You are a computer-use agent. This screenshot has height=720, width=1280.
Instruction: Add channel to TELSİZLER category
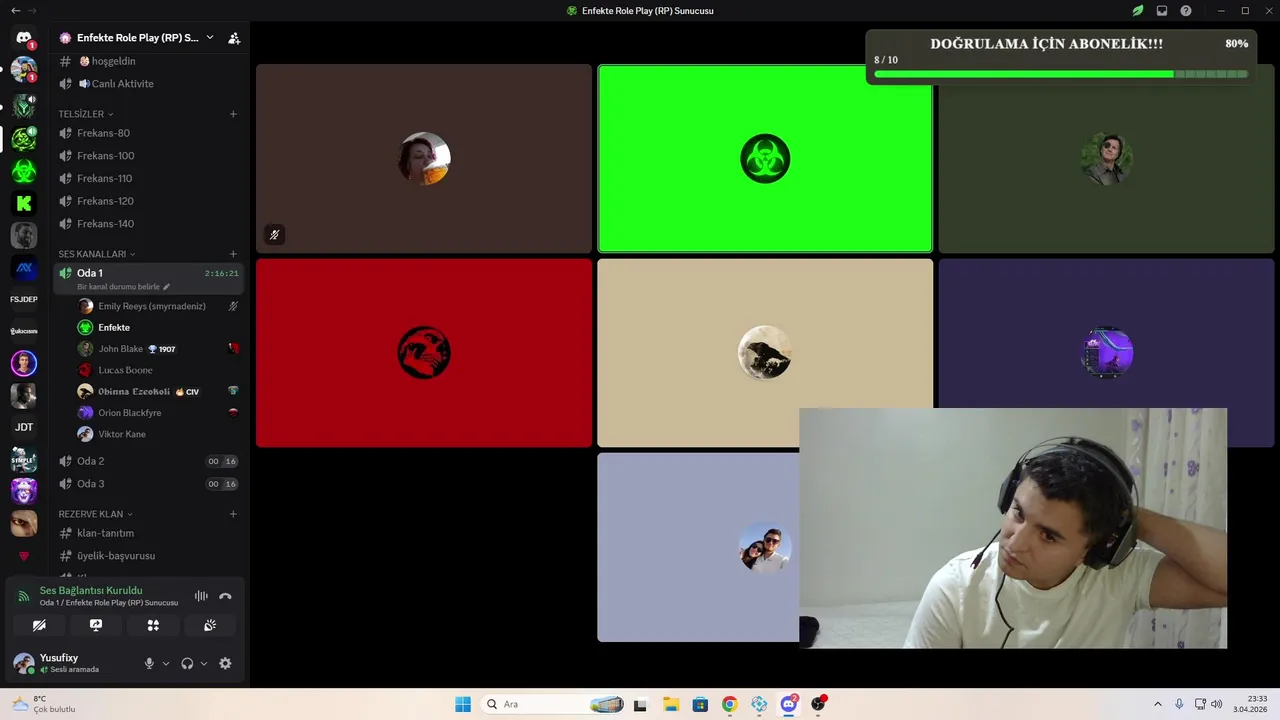tap(233, 114)
